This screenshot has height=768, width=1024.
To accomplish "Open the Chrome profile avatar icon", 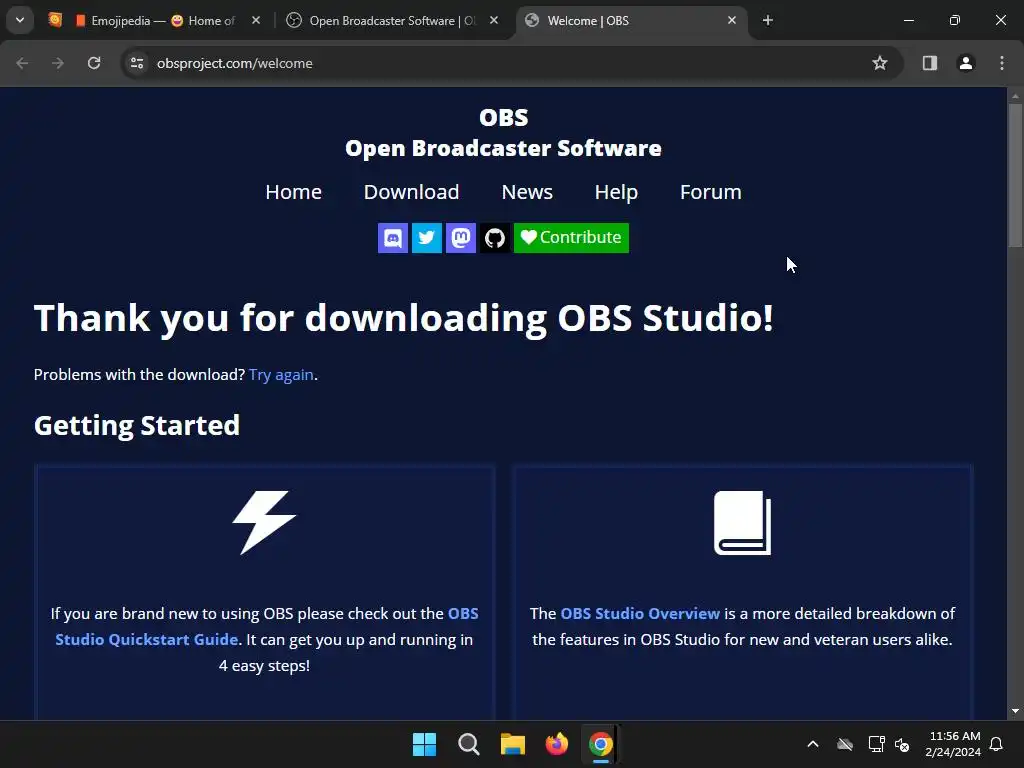I will pyautogui.click(x=965, y=63).
